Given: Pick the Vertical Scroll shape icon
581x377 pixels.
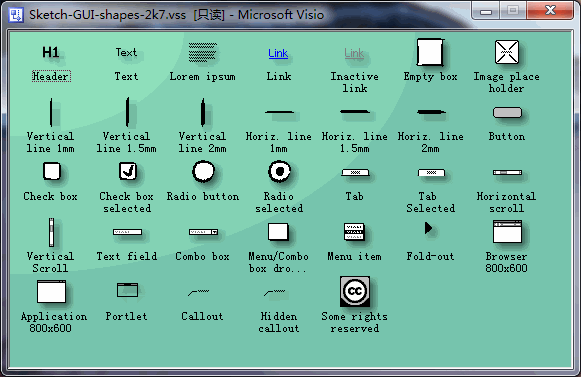Looking at the screenshot, I should pos(52,232).
